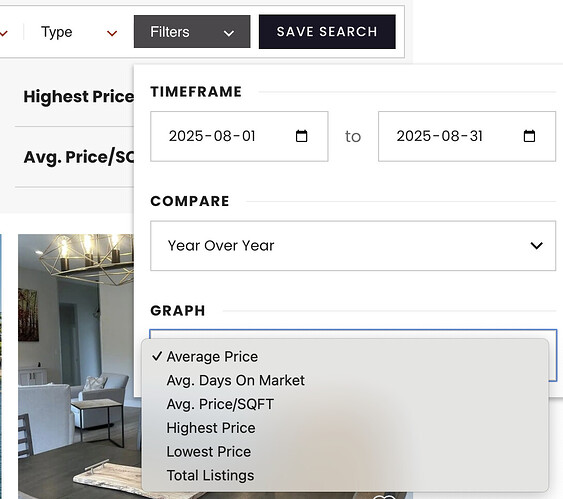Collapse the Filters dropdown panel
Image resolution: width=563 pixels, height=499 pixels.
[192, 32]
